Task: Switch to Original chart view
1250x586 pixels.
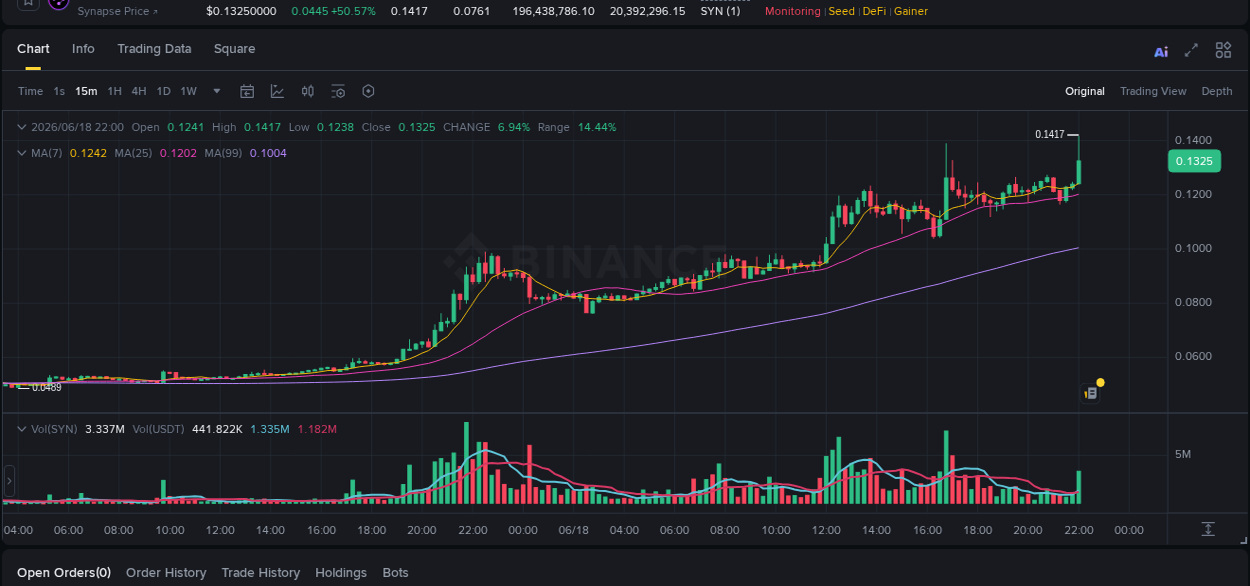Action: (1084, 91)
